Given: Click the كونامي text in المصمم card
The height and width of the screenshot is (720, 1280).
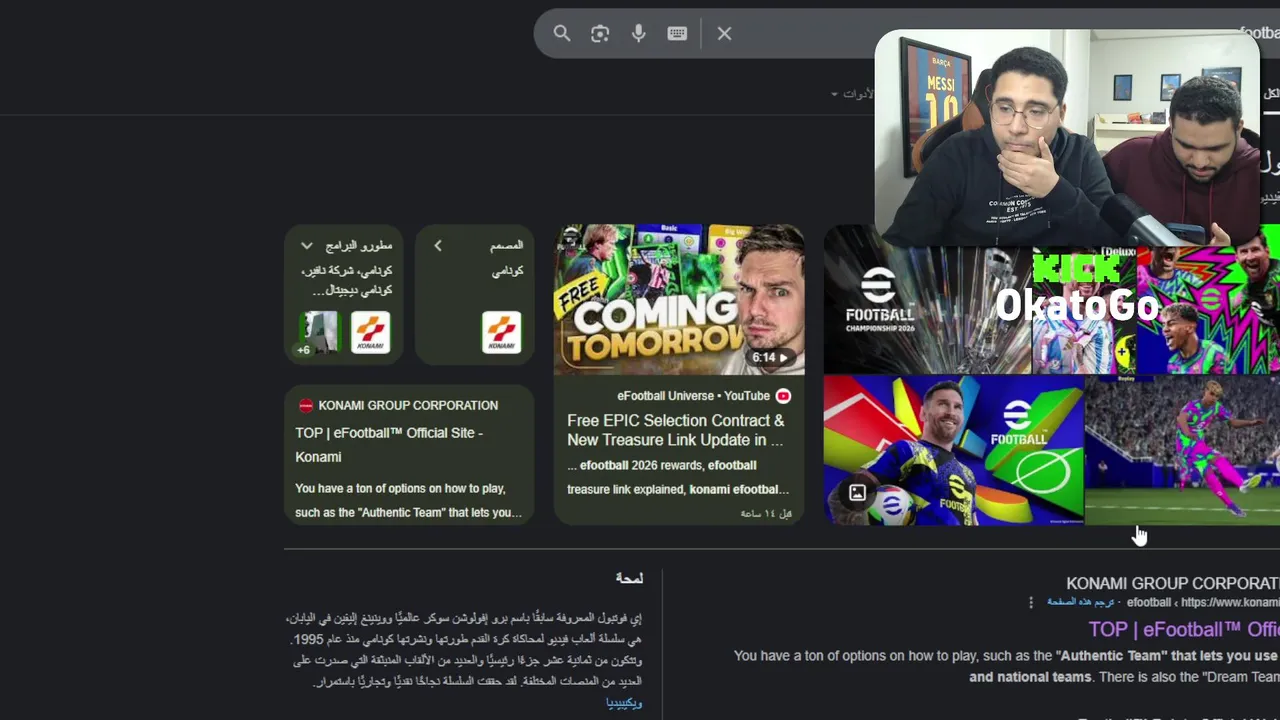Looking at the screenshot, I should (507, 271).
